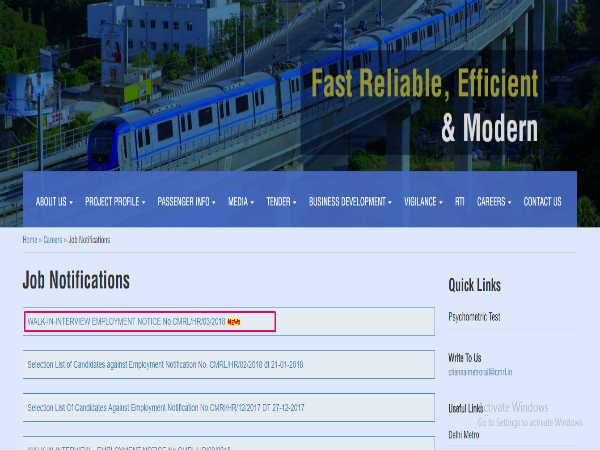Click the Home breadcrumb link
The image size is (600, 450).
point(29,240)
